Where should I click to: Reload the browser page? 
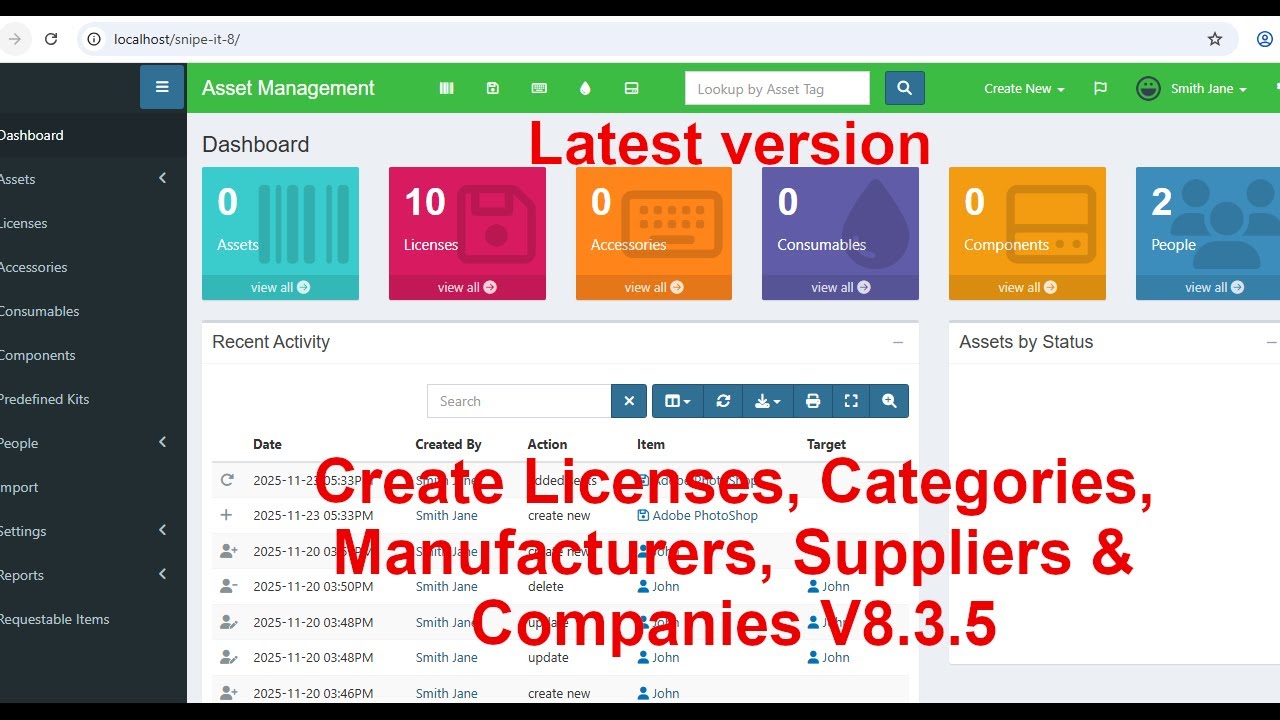(x=51, y=39)
